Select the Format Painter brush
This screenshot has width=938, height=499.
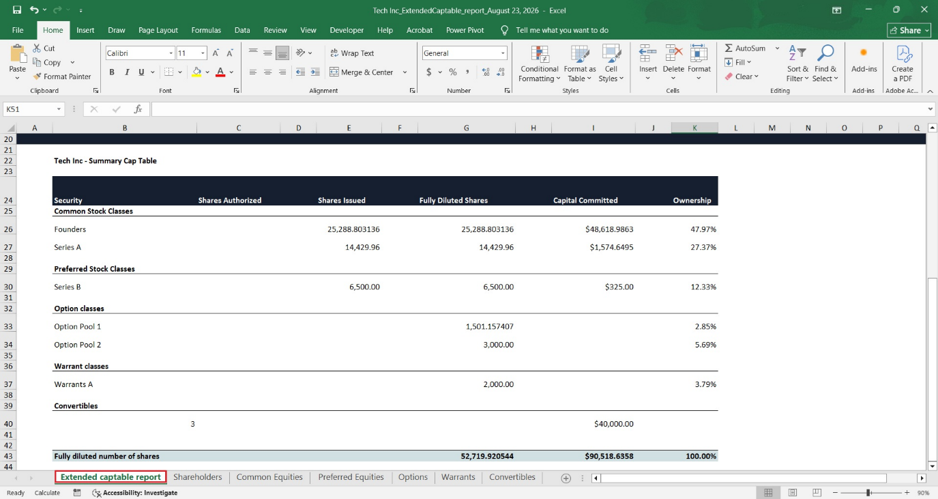click(37, 77)
